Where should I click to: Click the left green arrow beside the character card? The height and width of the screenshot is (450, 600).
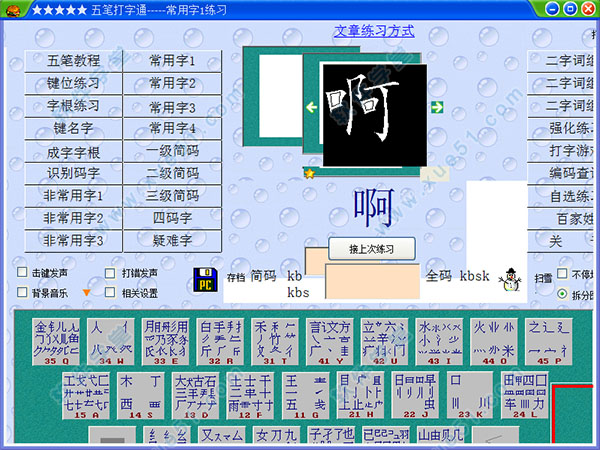click(x=311, y=108)
